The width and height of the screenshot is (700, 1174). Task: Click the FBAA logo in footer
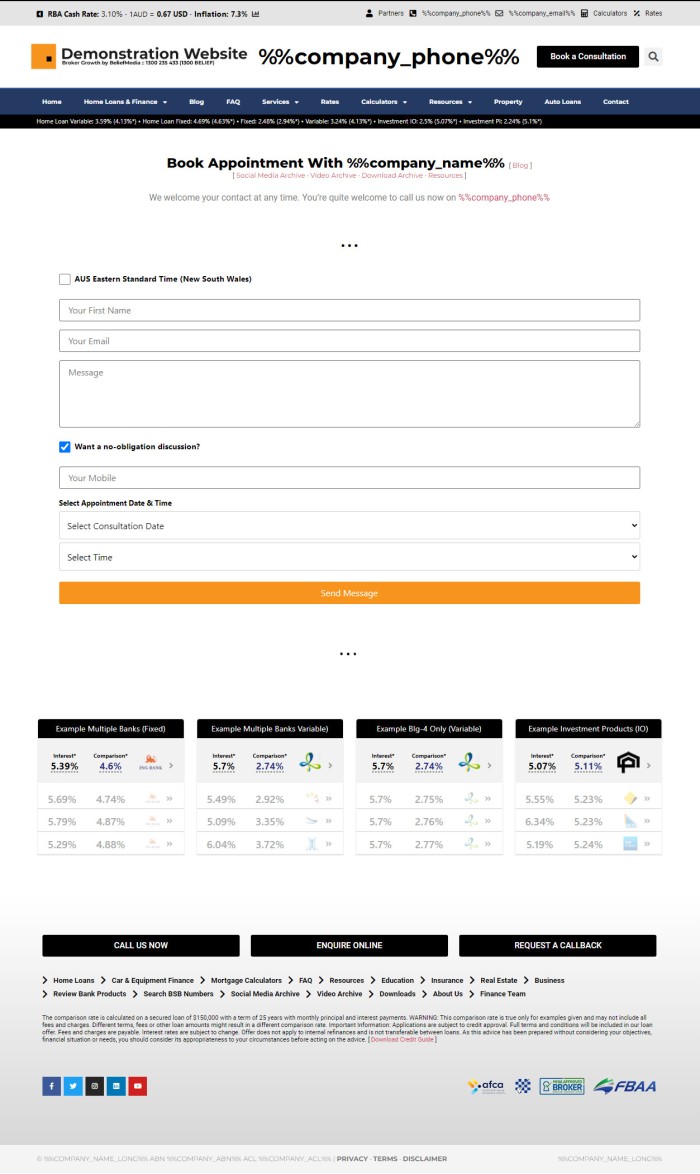(625, 1086)
